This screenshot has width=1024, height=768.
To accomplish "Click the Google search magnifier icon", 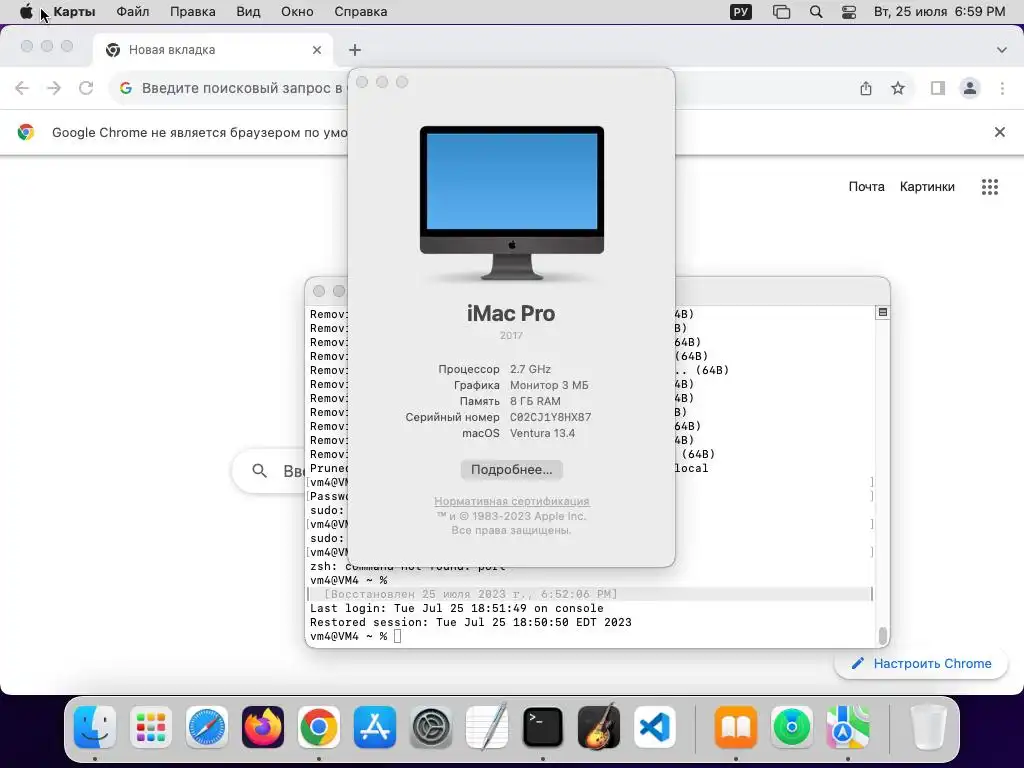I will coord(259,471).
